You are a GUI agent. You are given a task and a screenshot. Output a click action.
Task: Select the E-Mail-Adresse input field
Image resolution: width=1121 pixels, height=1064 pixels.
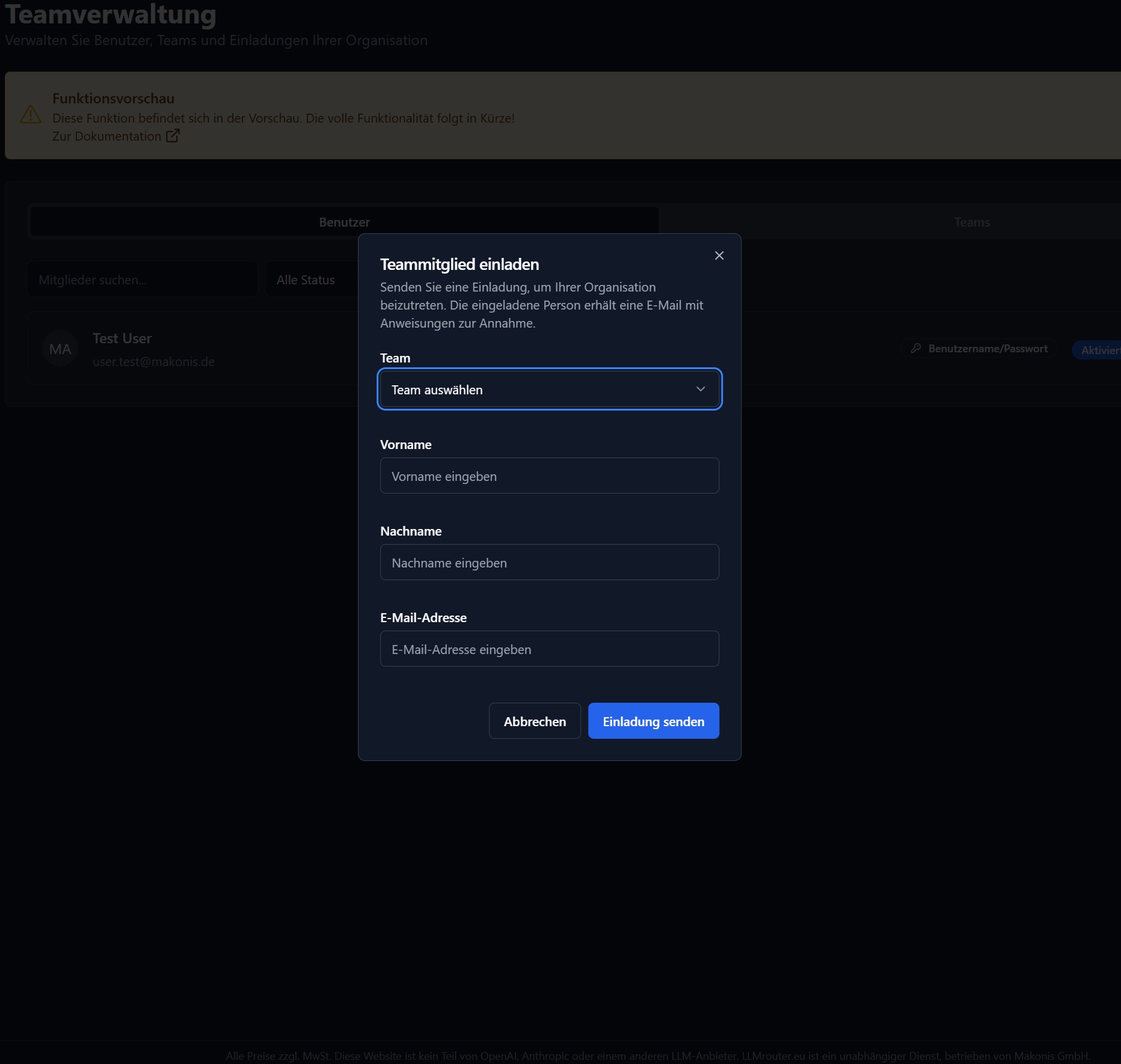tap(549, 649)
